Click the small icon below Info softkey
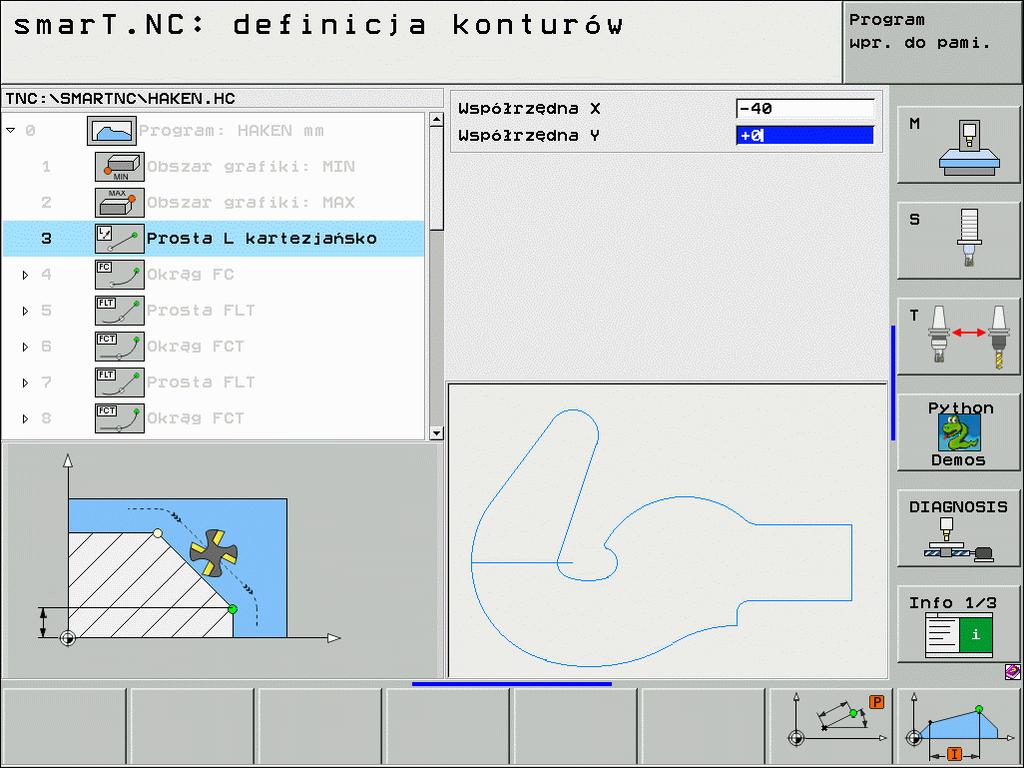The width and height of the screenshot is (1024, 768). coord(1012,671)
